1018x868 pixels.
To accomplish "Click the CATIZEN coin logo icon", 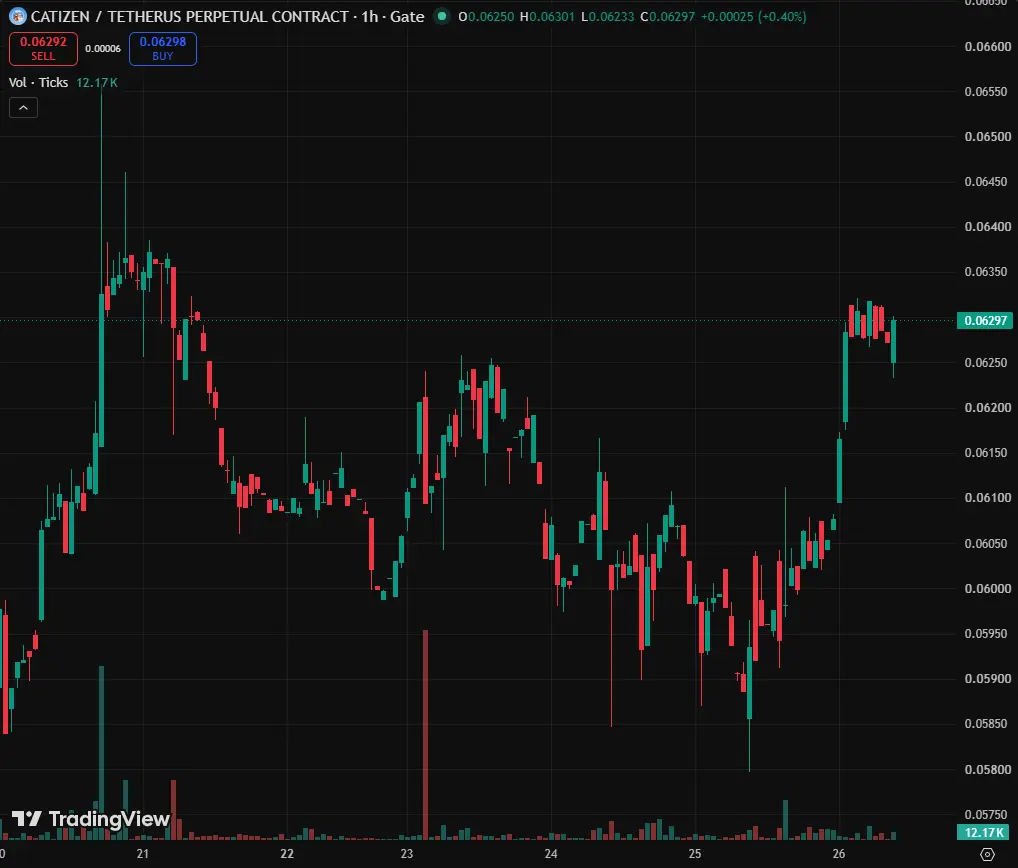I will pyautogui.click(x=18, y=16).
